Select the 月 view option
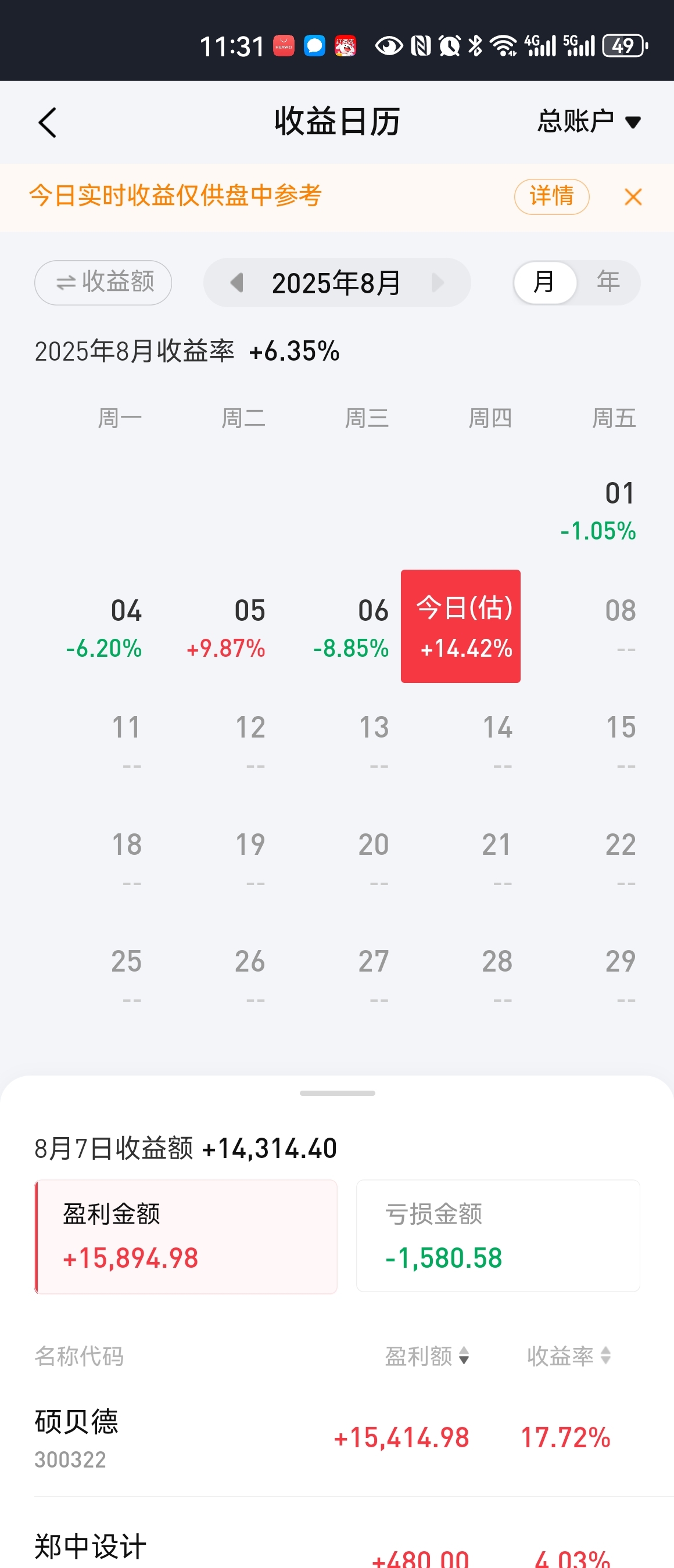The width and height of the screenshot is (674, 1568). [x=544, y=282]
